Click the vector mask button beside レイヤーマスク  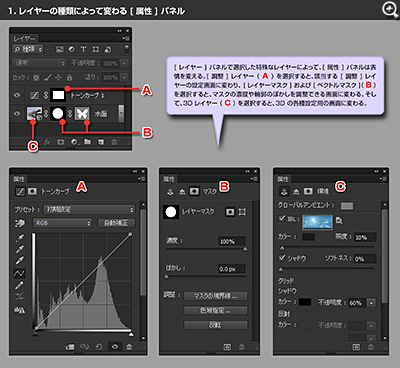pyautogui.click(x=243, y=212)
